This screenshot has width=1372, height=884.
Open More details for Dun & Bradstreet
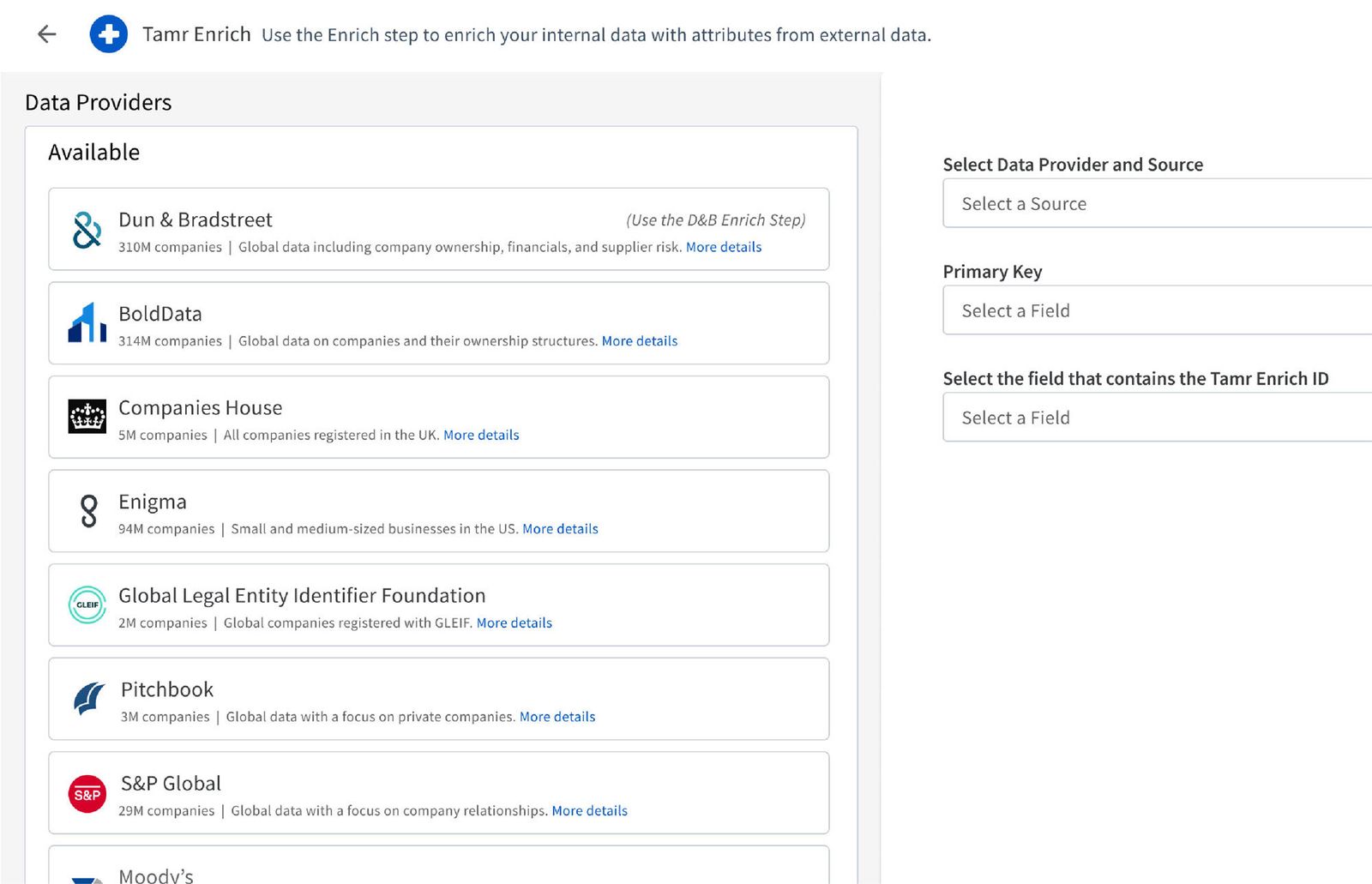coord(725,247)
